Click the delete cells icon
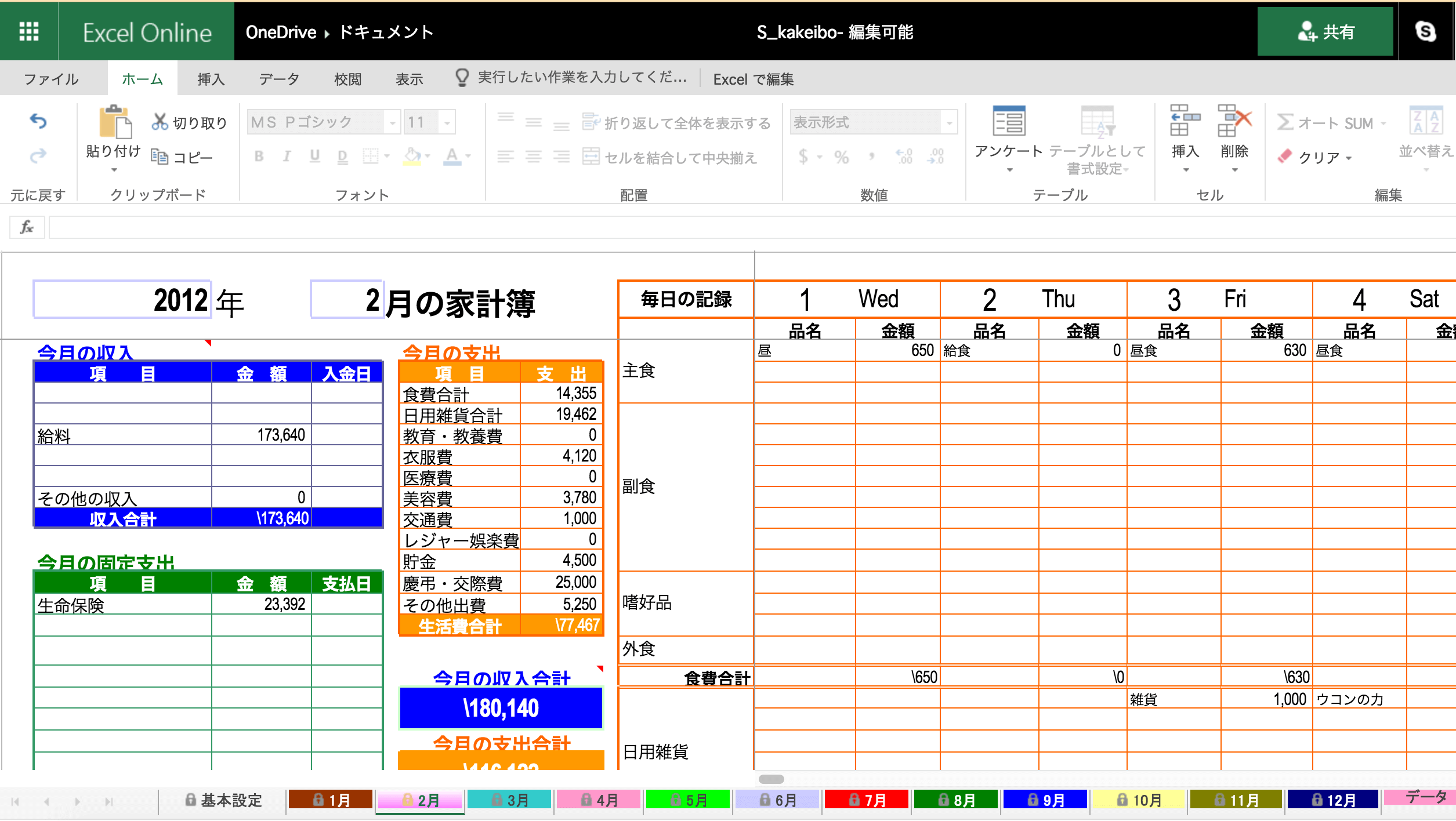This screenshot has width=1456, height=821. pos(1234,120)
